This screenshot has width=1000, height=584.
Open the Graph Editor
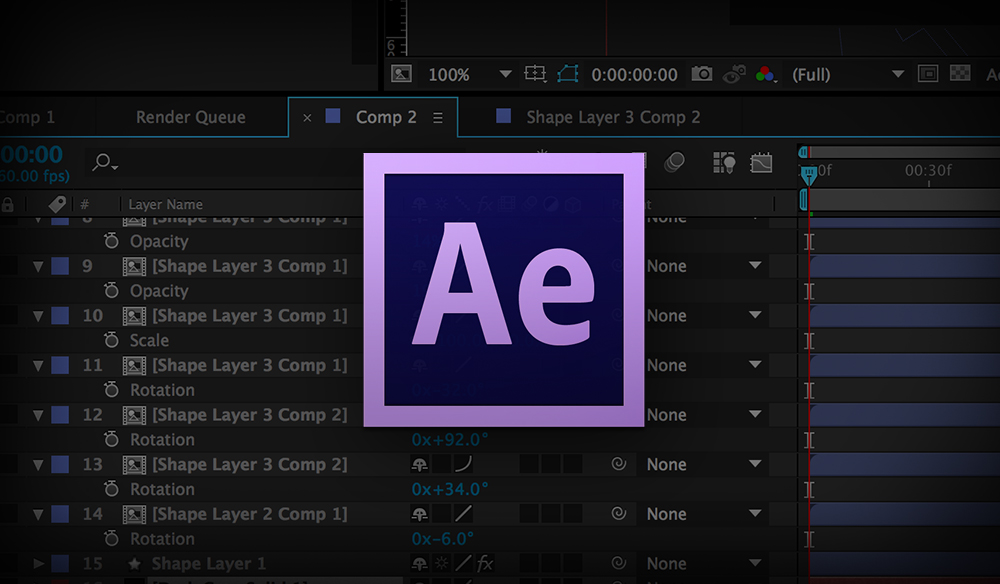click(760, 162)
